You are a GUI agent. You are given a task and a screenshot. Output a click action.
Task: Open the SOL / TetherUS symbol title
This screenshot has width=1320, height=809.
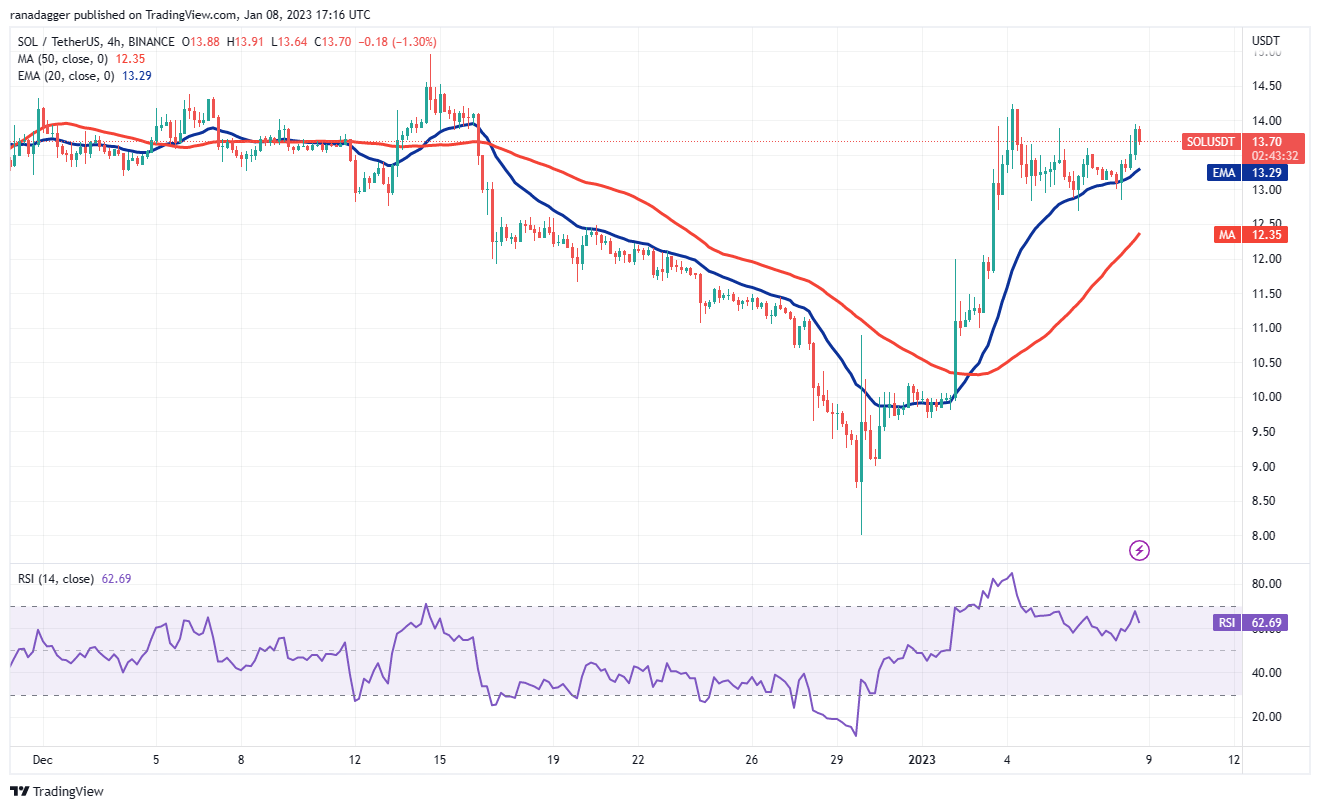[64, 42]
